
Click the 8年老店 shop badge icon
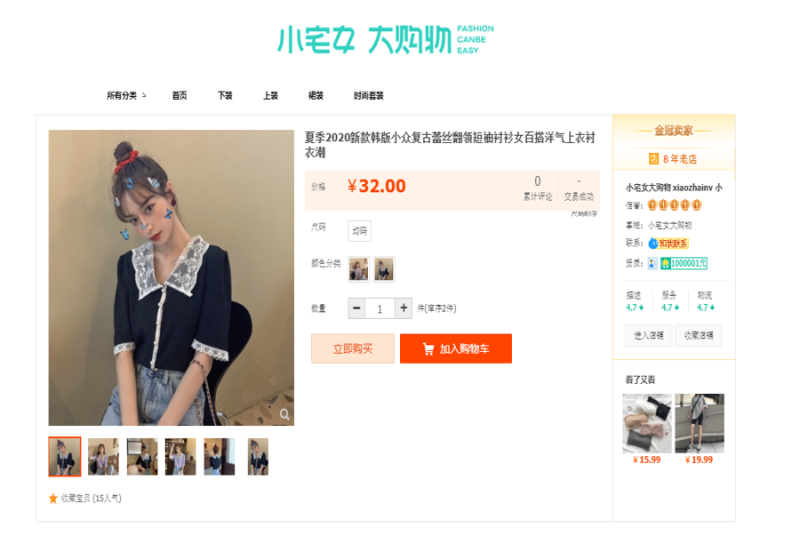tap(654, 159)
